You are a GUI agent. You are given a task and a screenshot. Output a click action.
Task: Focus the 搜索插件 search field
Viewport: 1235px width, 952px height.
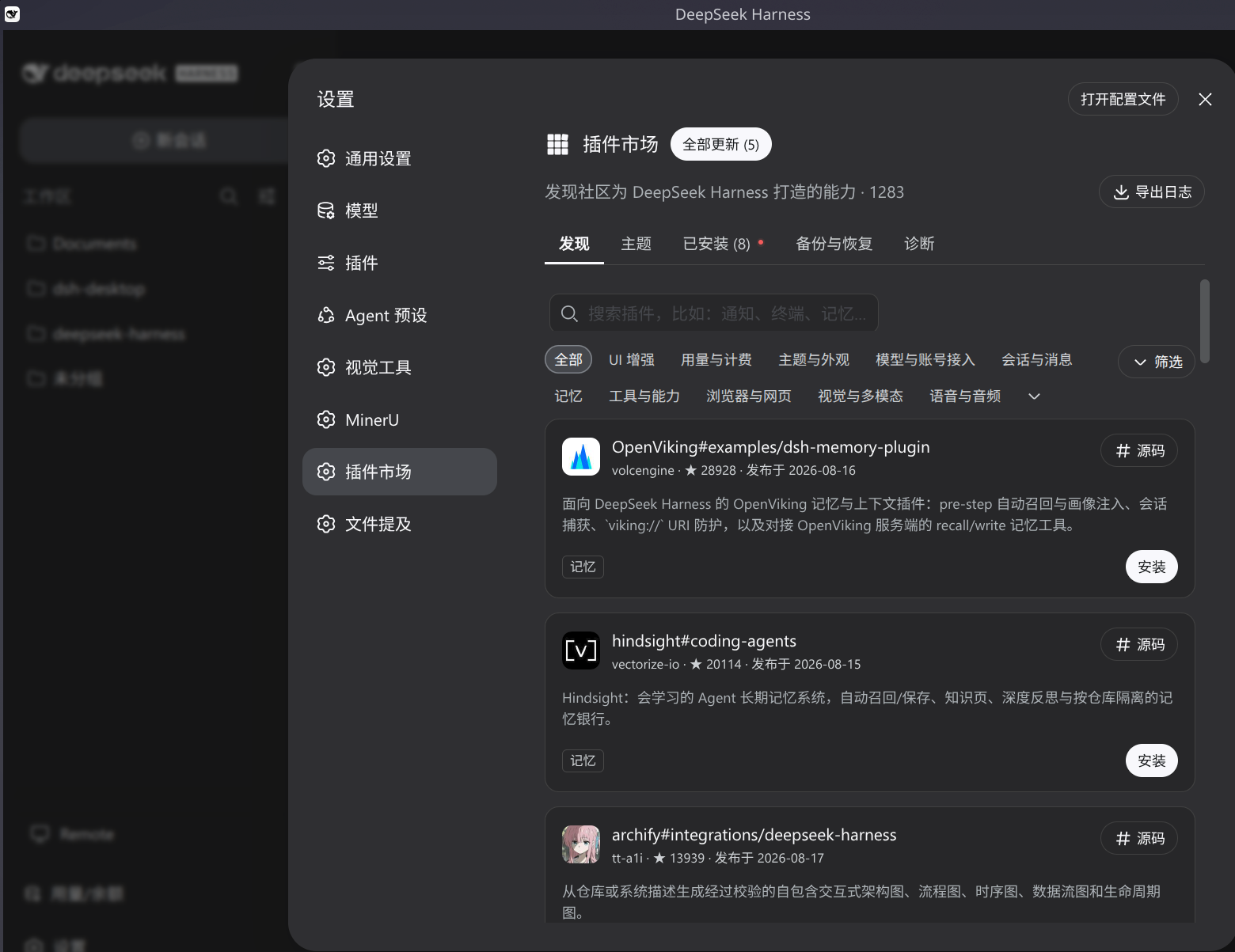pos(714,314)
